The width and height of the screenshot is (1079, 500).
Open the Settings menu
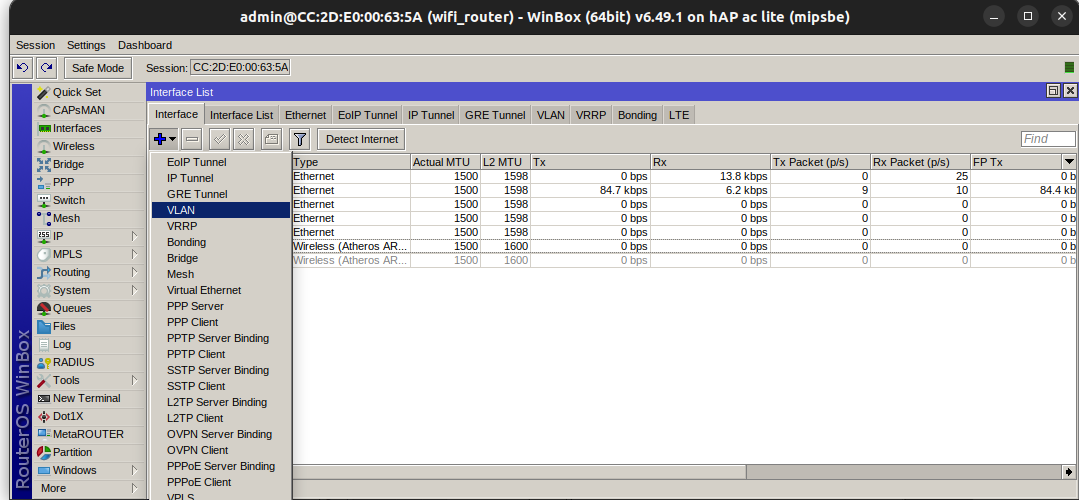point(86,45)
